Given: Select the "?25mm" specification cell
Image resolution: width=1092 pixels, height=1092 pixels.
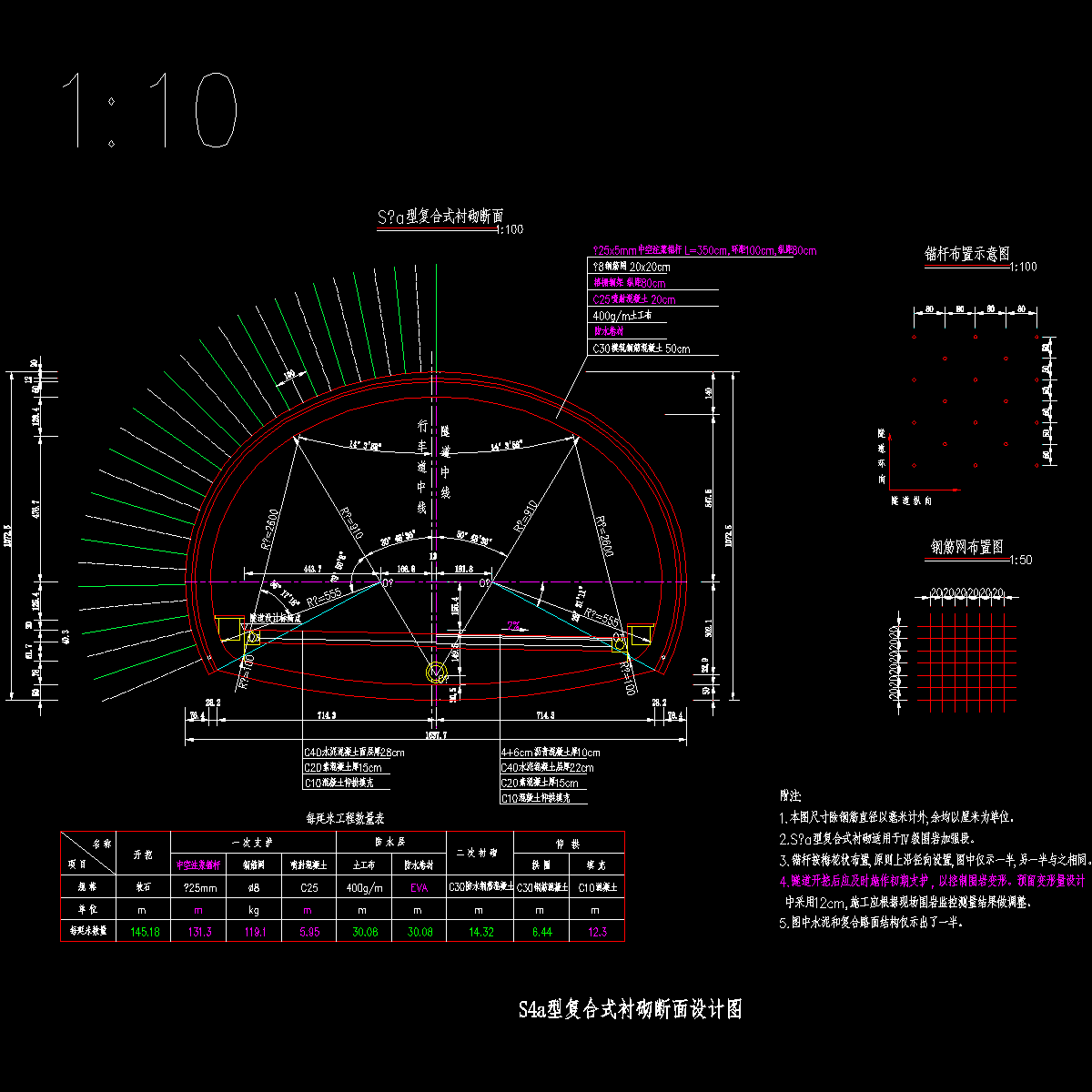Looking at the screenshot, I should tap(199, 886).
